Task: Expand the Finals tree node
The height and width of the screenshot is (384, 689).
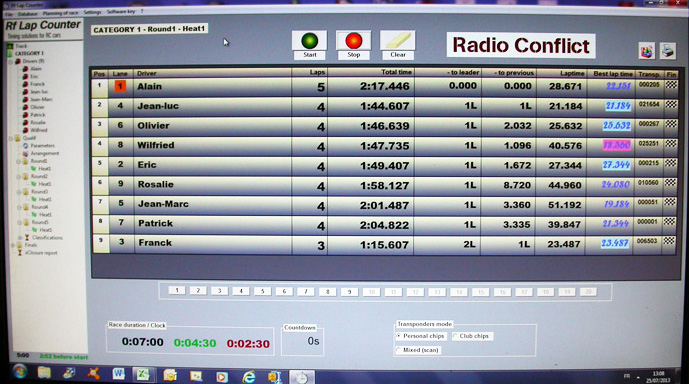Action: (x=12, y=245)
